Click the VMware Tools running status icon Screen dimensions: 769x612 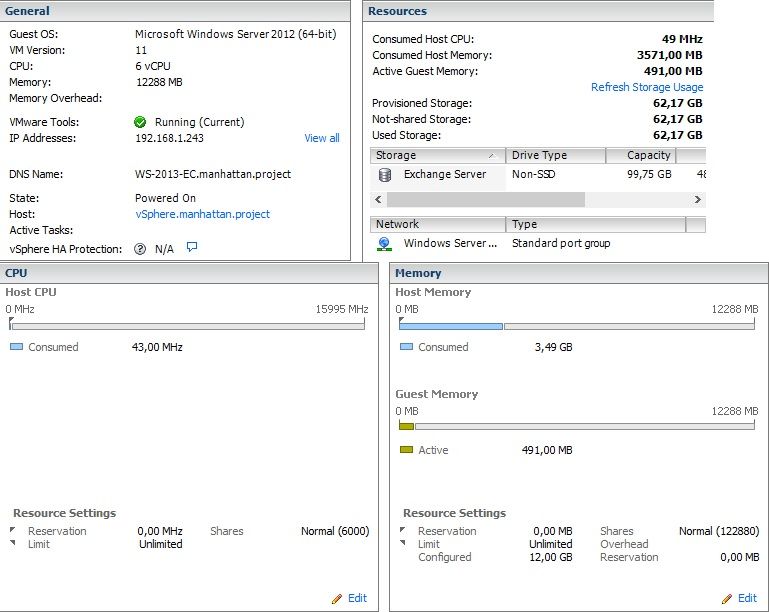141,122
